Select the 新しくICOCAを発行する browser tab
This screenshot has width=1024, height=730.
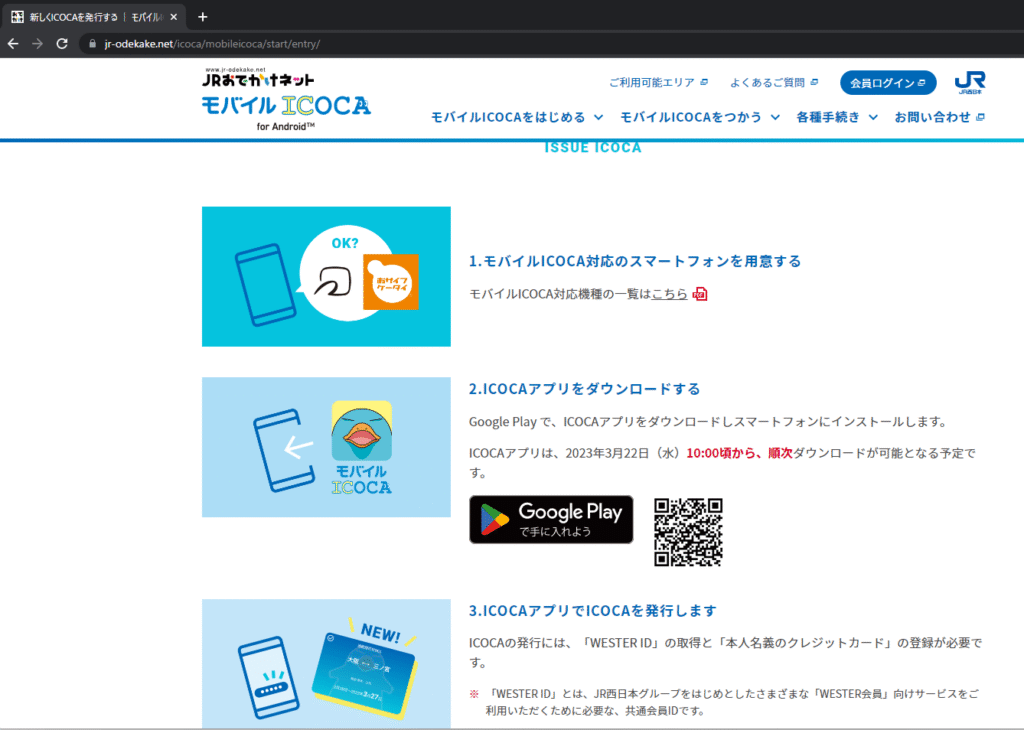pyautogui.click(x=95, y=17)
